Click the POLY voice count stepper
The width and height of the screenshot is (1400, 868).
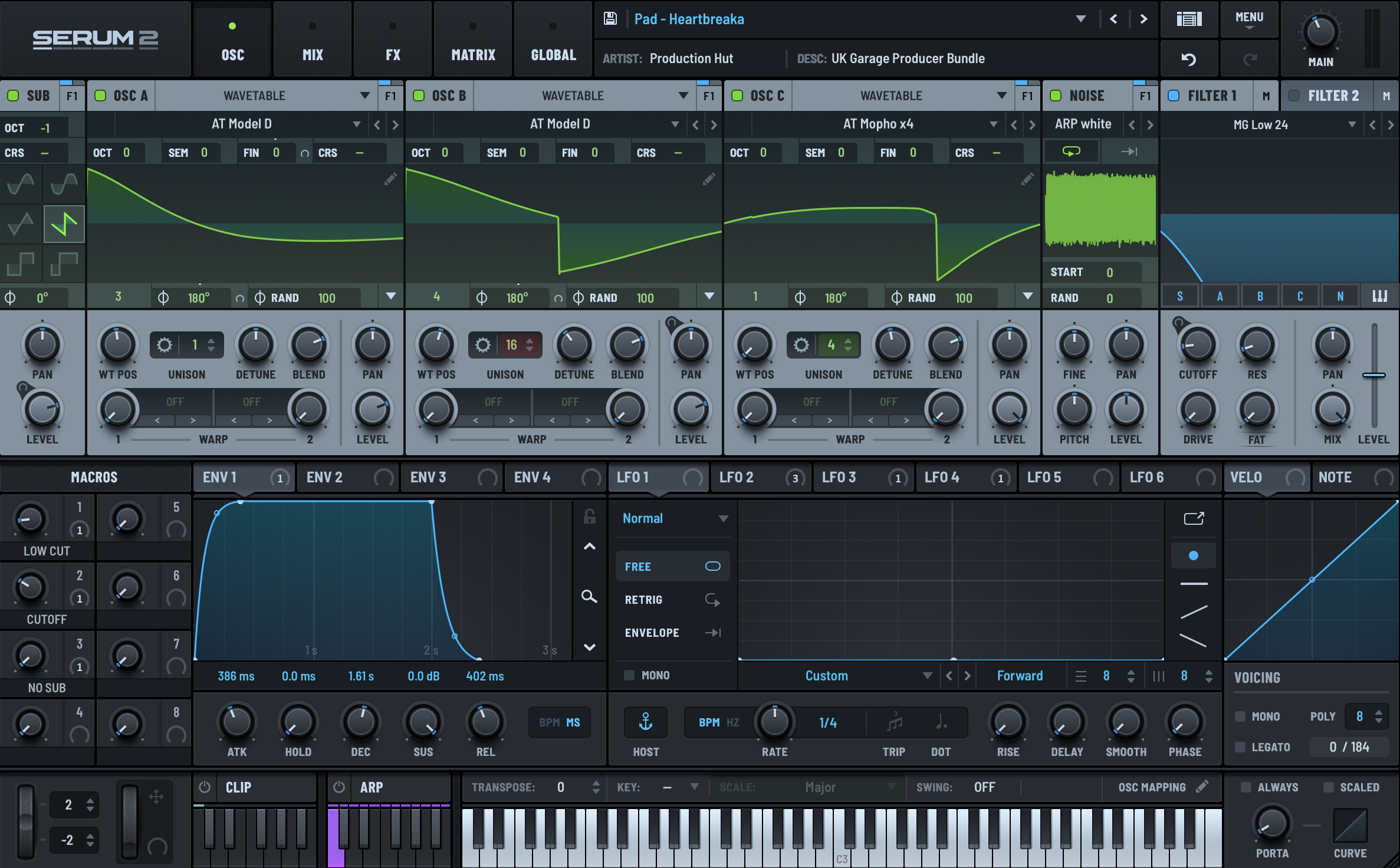(x=1379, y=716)
